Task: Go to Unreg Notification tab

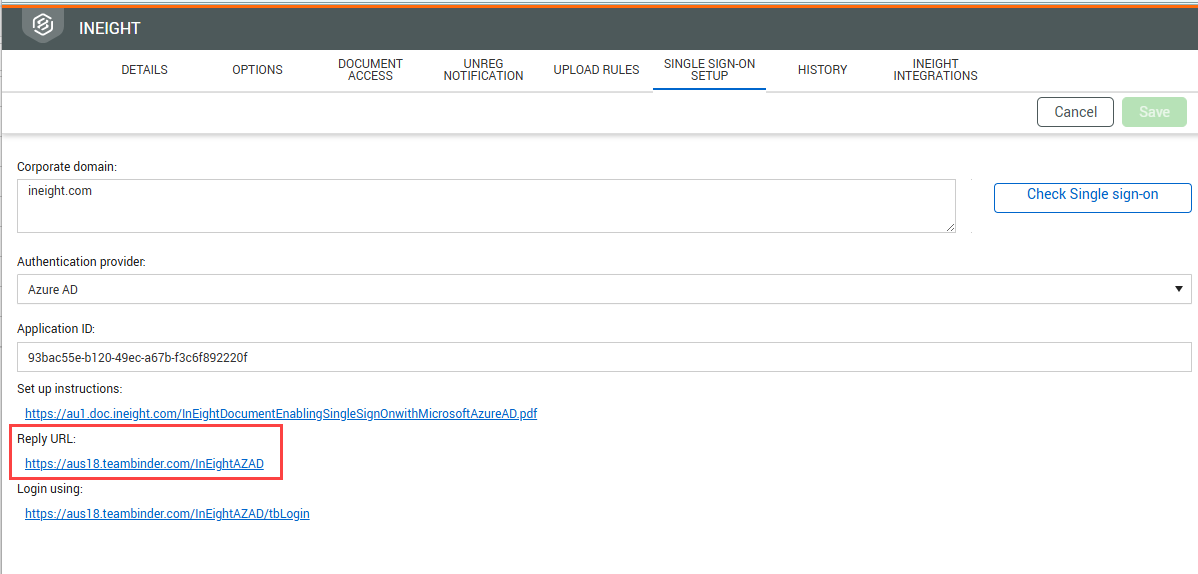Action: [483, 70]
